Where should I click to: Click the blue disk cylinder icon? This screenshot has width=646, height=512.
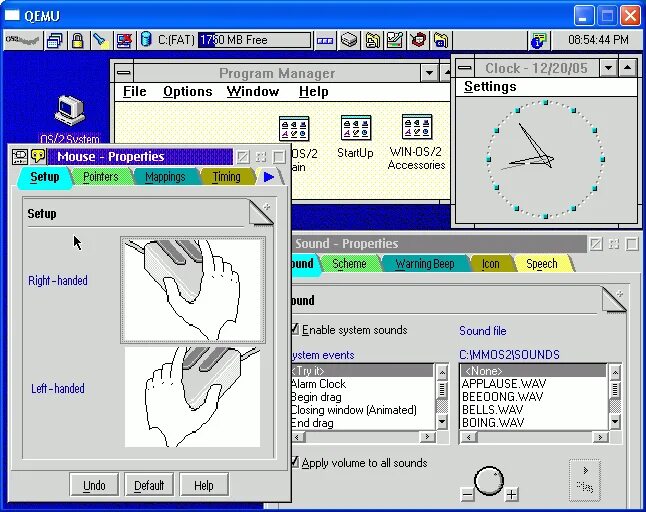point(146,40)
